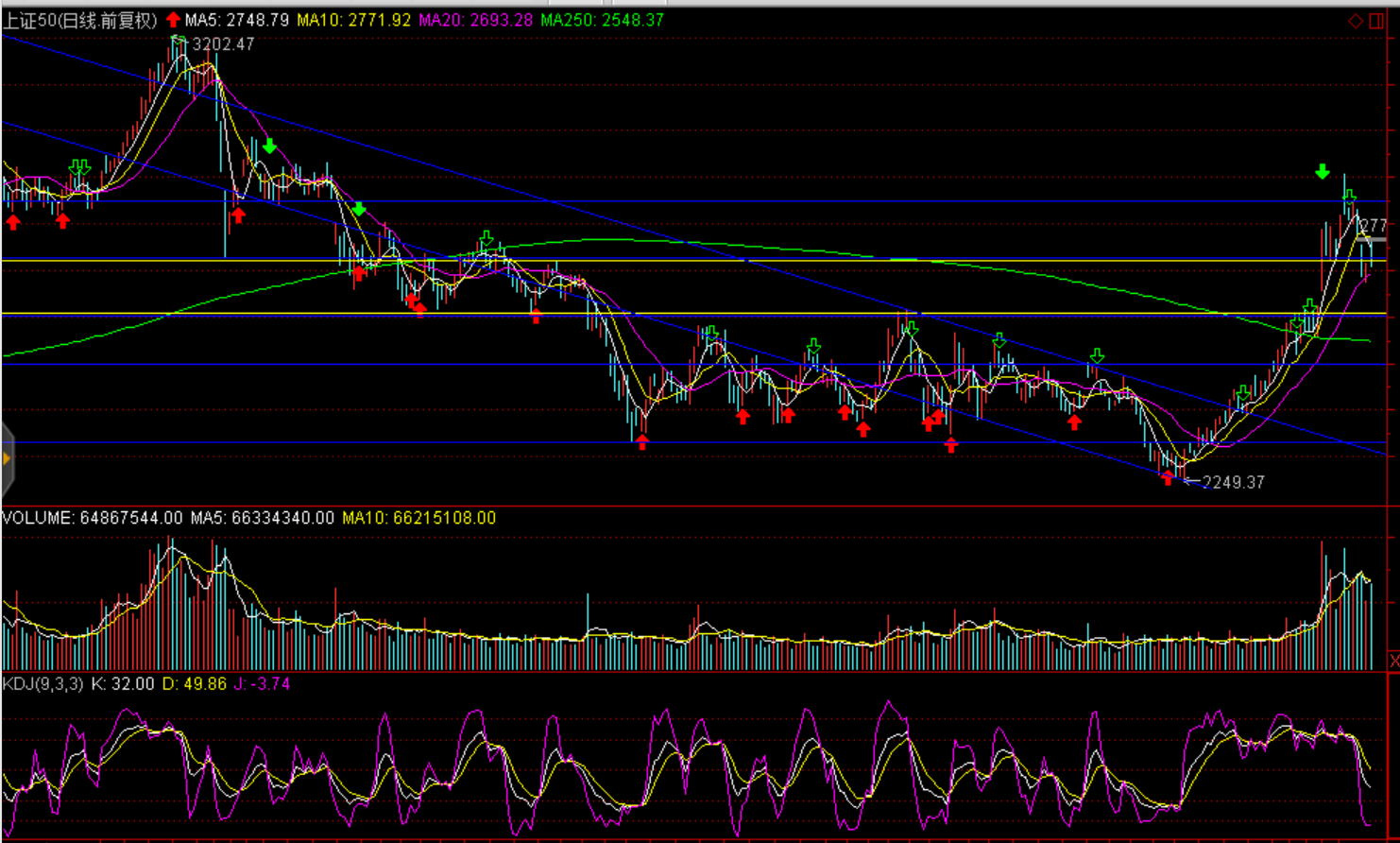Screen dimensions: 1400x843
Task: Click the red X beside the volume panel
Action: (x=1393, y=661)
